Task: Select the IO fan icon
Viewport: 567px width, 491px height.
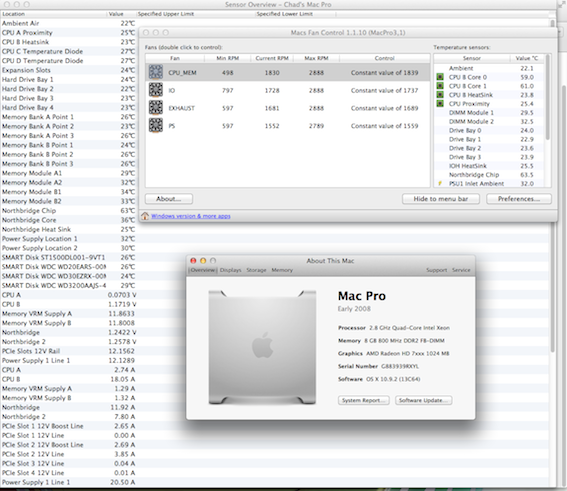Action: pos(156,90)
